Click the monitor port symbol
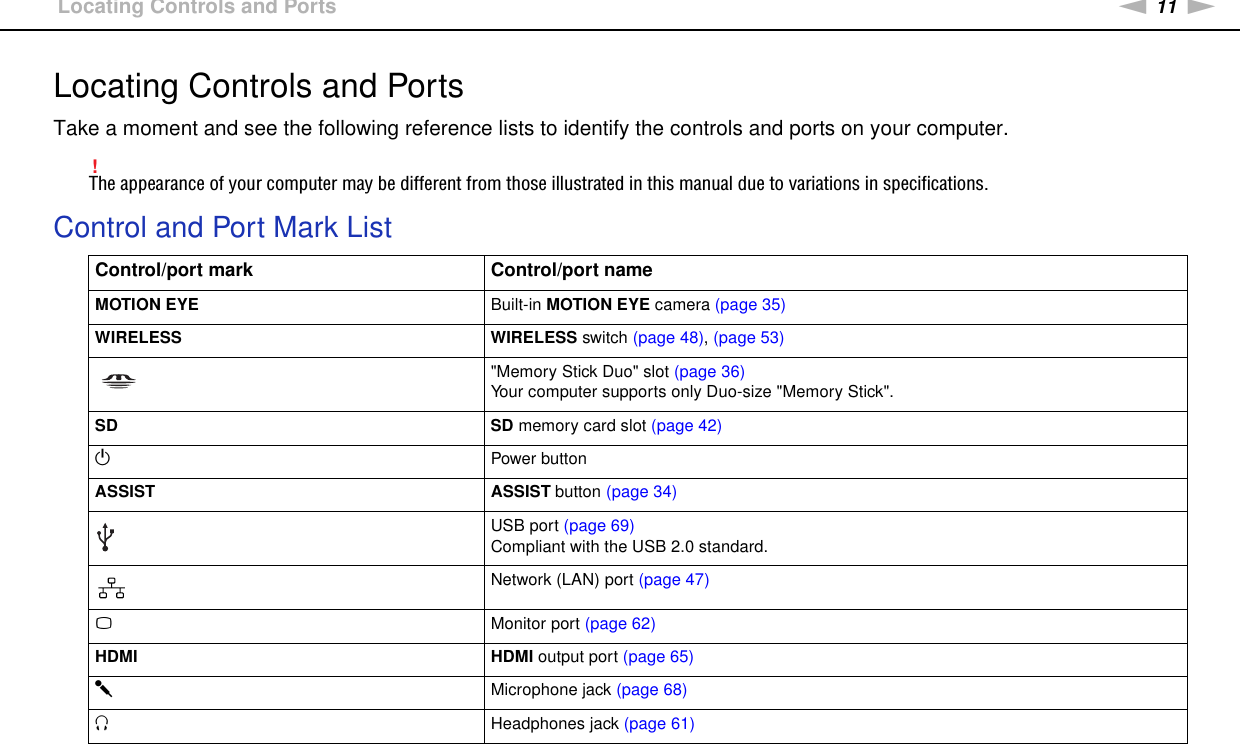This screenshot has height=744, width=1240. pyautogui.click(x=103, y=624)
